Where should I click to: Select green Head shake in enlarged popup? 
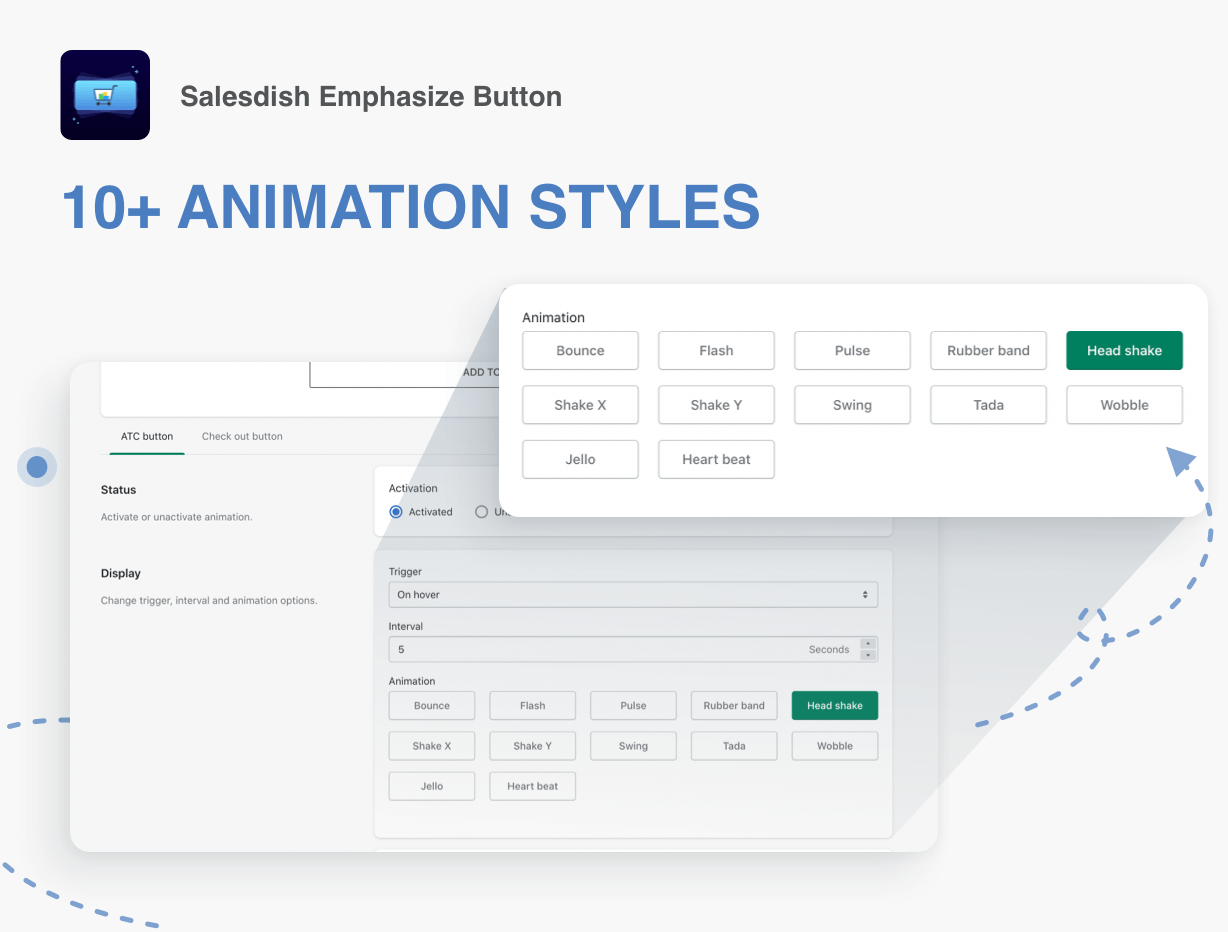point(1124,351)
